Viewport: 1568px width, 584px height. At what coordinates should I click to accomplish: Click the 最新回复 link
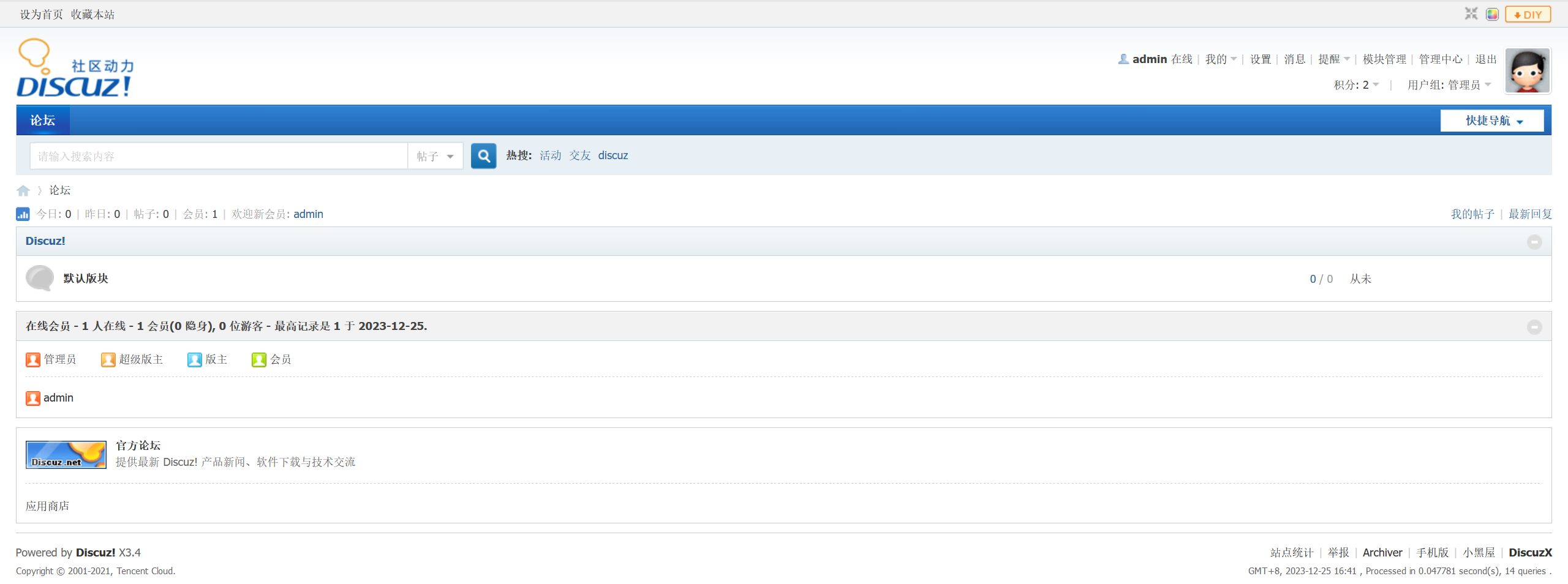1529,214
